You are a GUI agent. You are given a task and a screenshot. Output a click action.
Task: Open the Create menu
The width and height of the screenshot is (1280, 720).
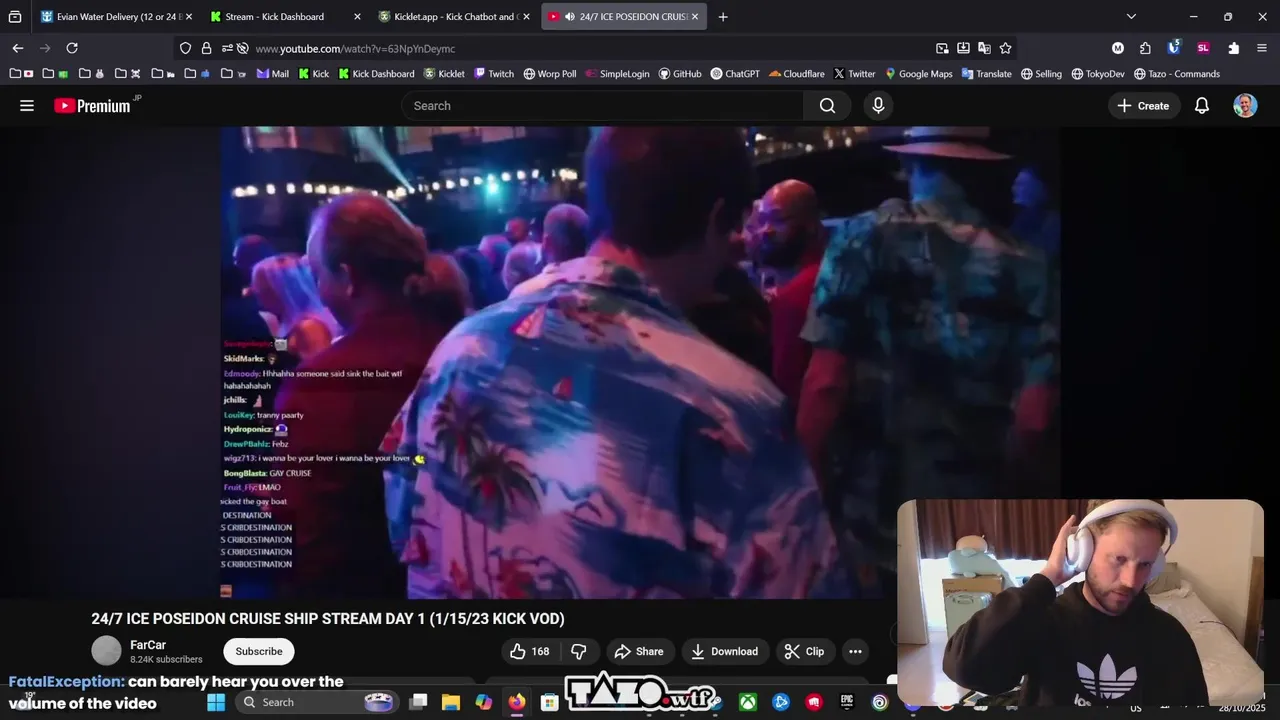(x=1143, y=106)
